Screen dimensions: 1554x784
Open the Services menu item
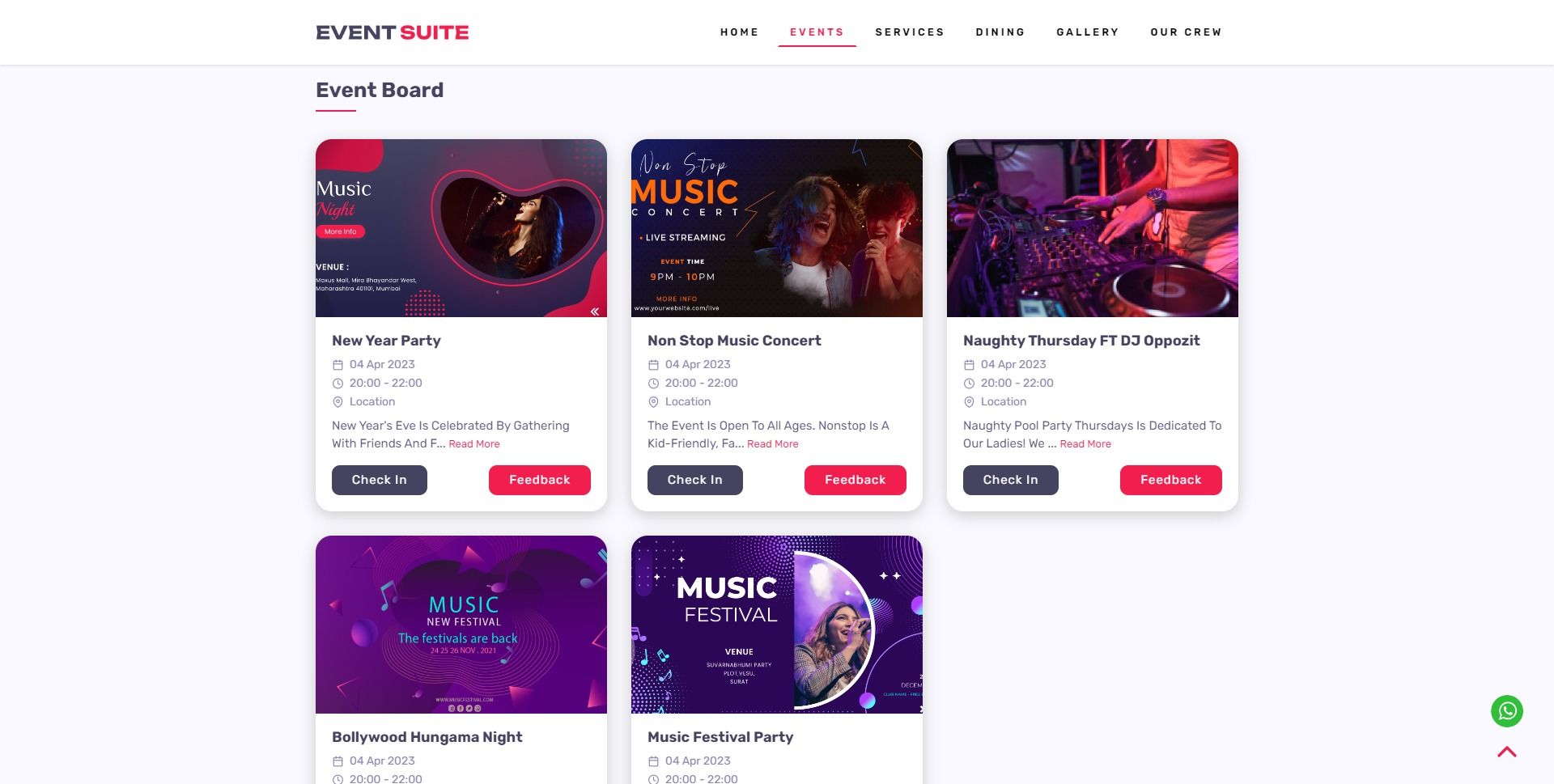(x=910, y=32)
